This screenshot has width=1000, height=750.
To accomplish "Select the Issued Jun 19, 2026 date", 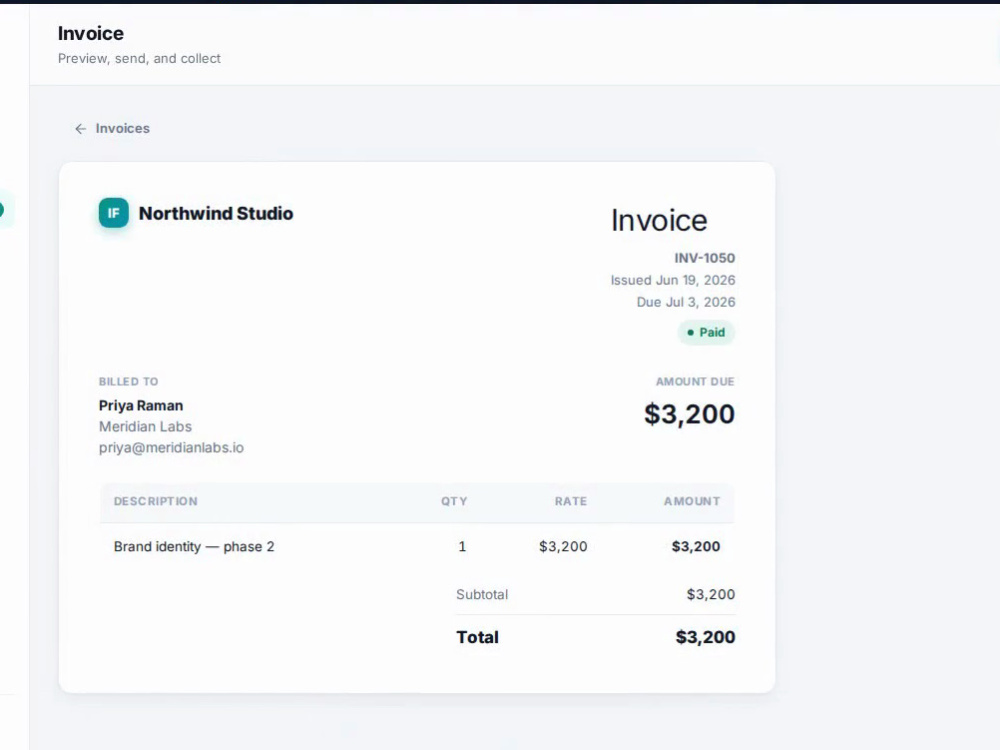I will tap(673, 280).
